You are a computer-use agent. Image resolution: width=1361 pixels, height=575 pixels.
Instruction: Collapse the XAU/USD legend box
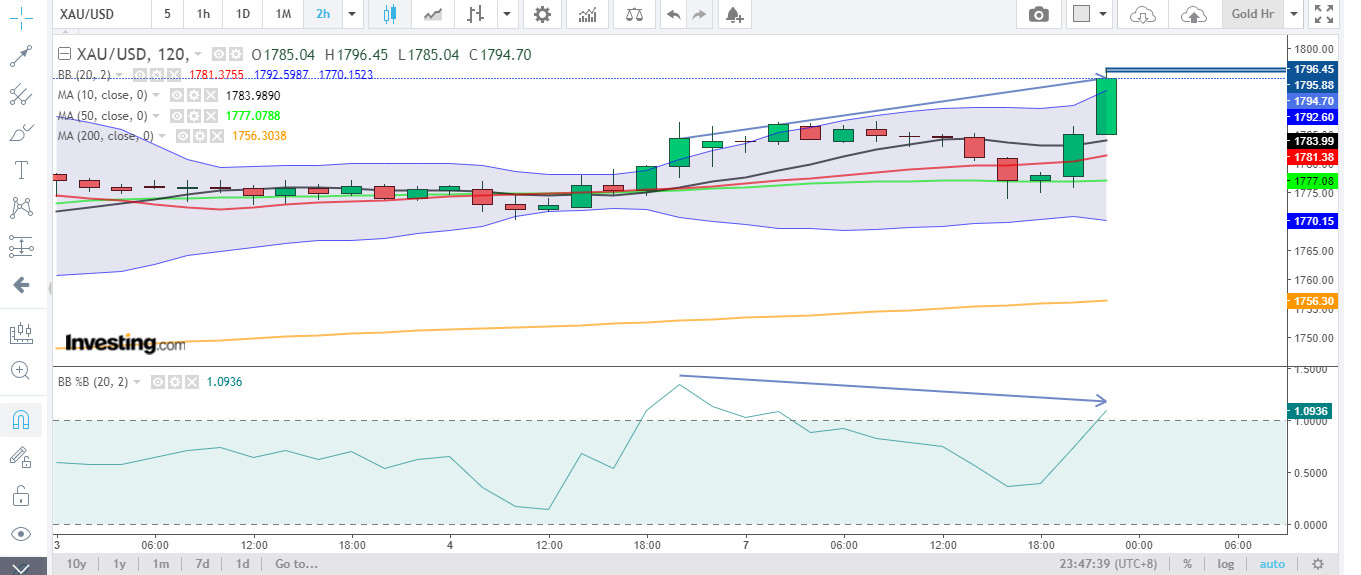[x=65, y=55]
